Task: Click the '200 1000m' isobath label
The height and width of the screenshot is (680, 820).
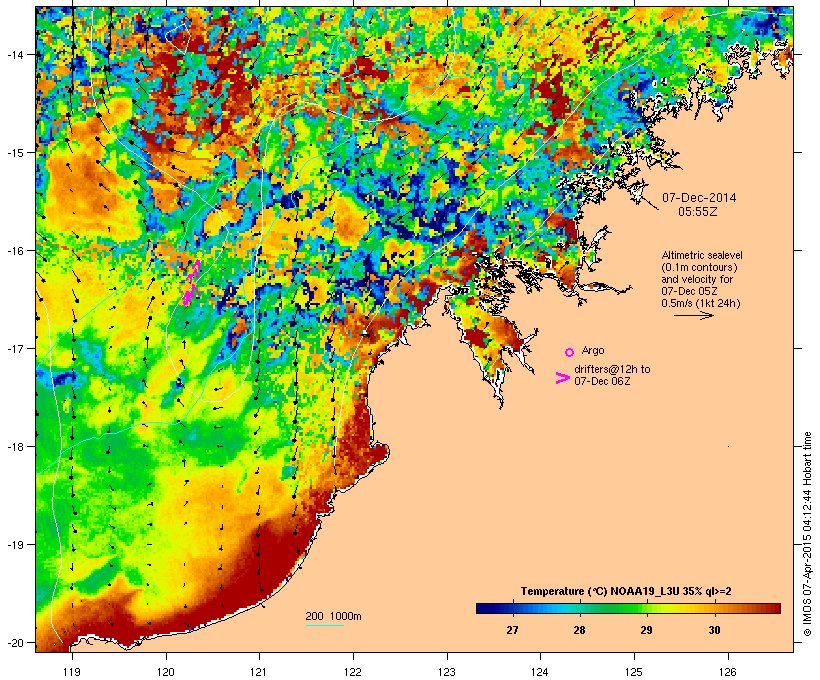Action: point(333,616)
